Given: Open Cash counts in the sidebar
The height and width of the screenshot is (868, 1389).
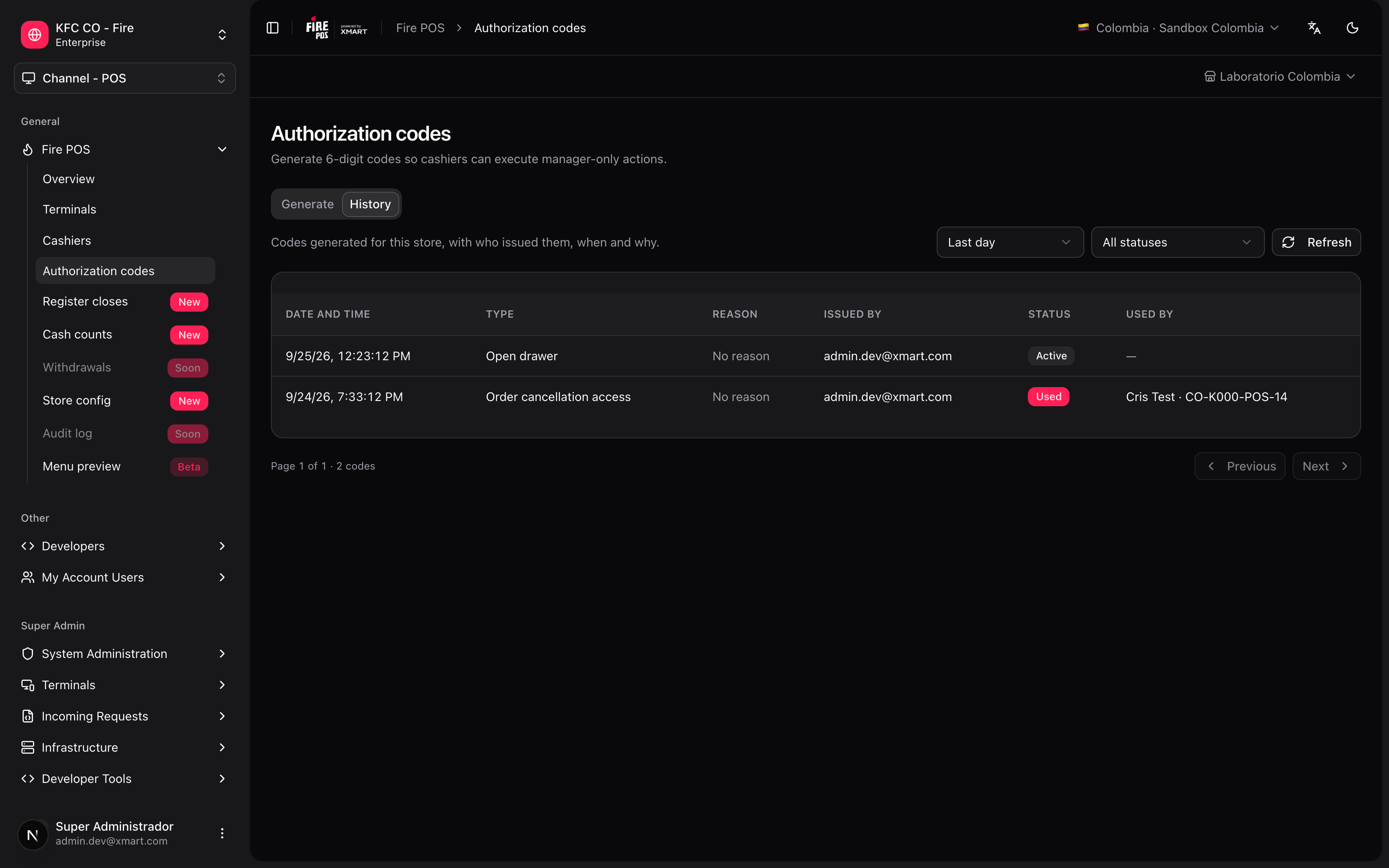Looking at the screenshot, I should tap(125, 335).
